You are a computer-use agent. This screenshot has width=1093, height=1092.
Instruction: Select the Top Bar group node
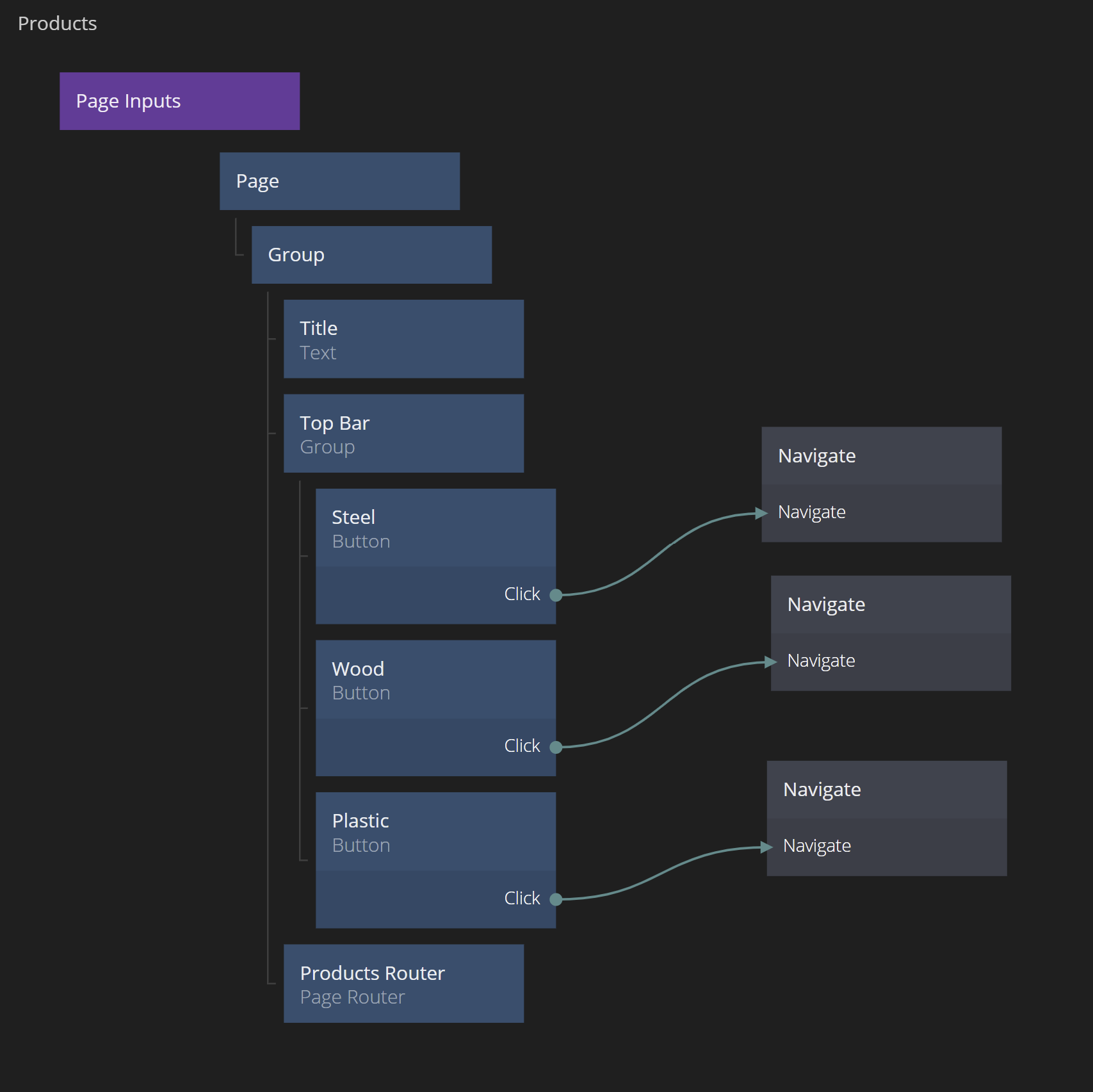(403, 434)
